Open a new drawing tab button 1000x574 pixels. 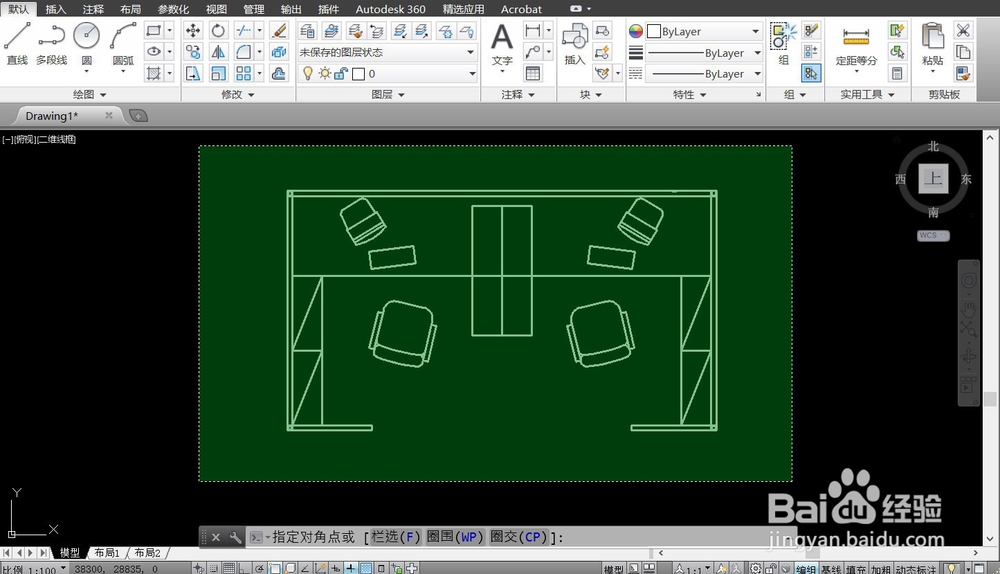pyautogui.click(x=138, y=115)
